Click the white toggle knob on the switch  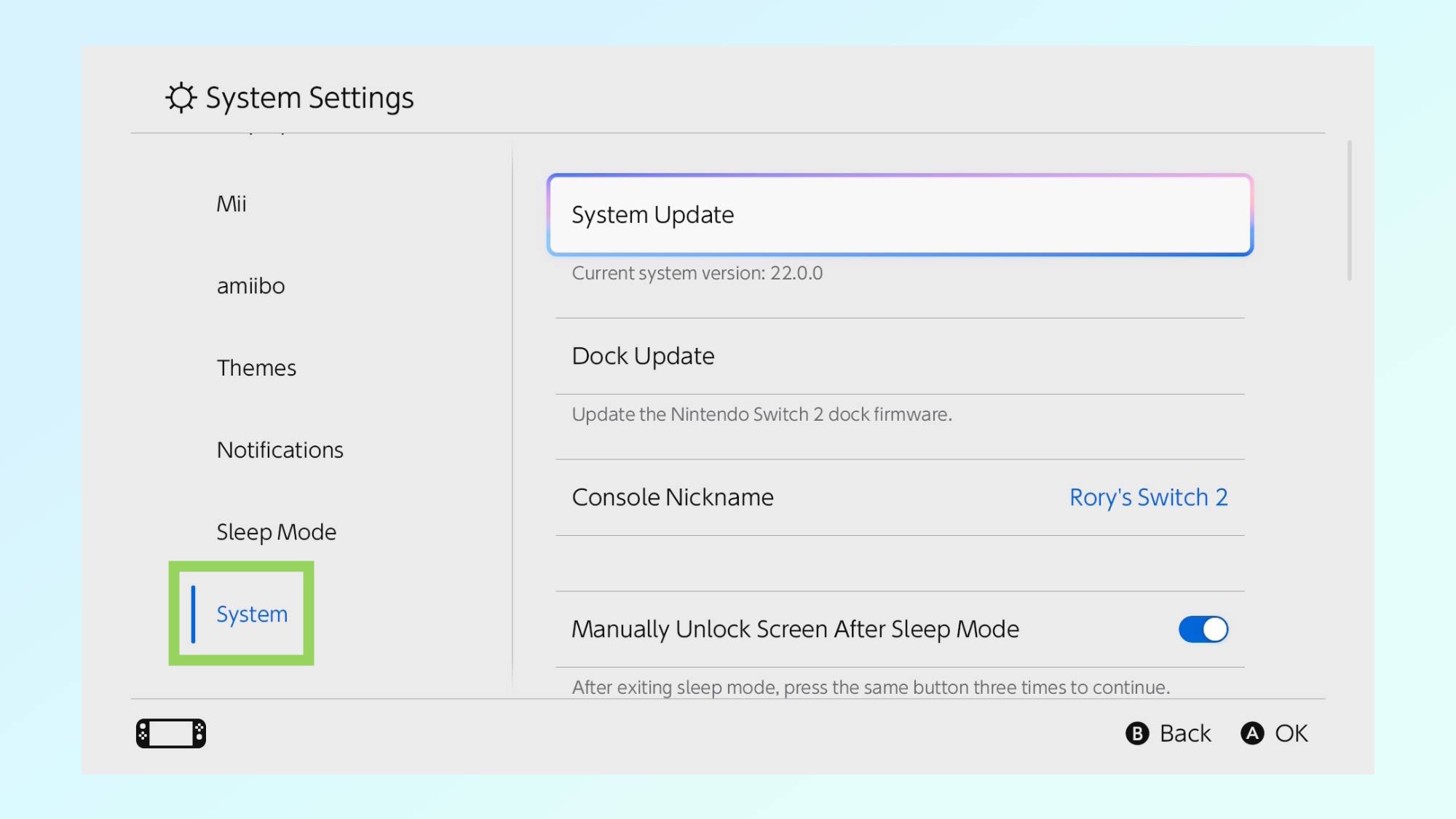point(1214,629)
